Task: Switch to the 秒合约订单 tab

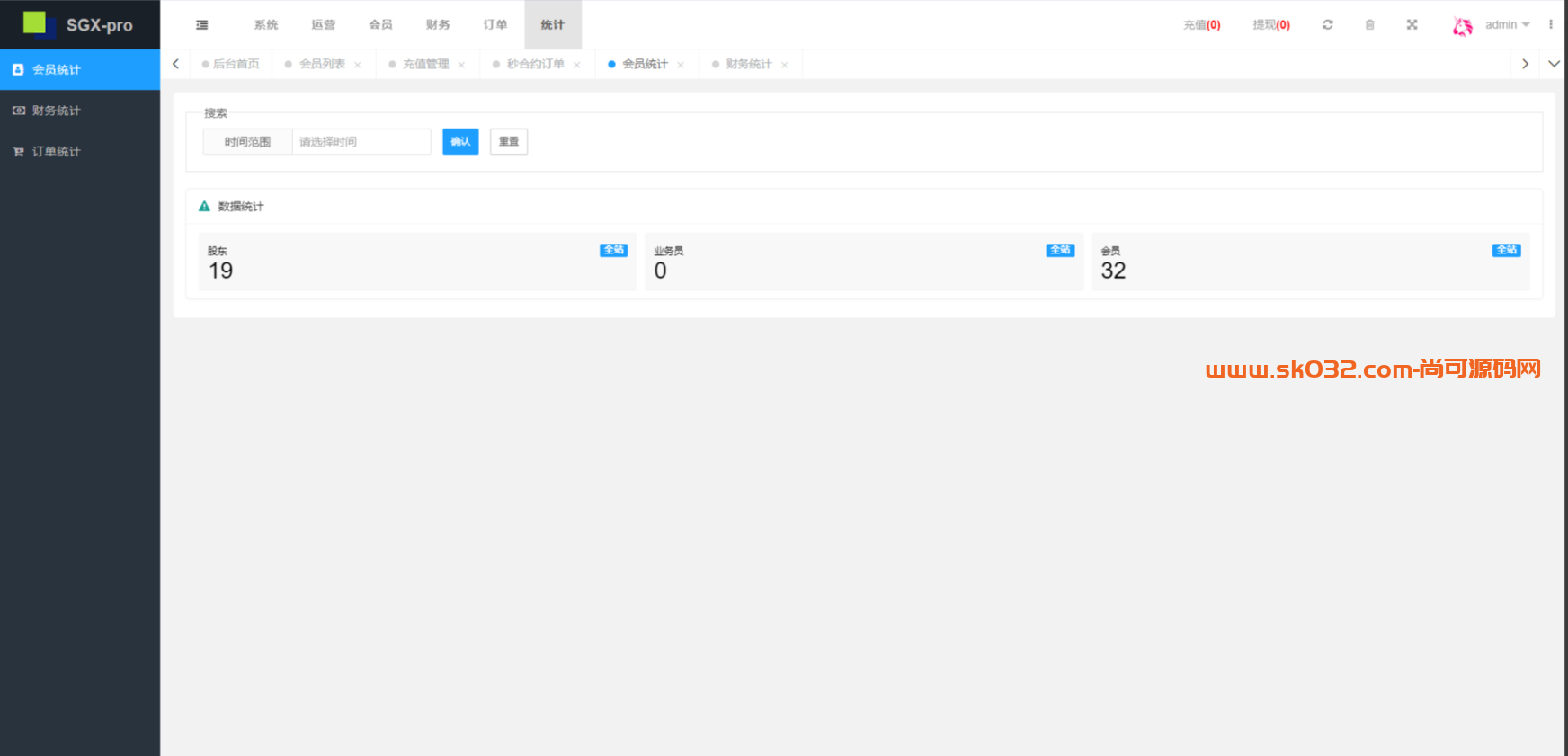Action: (535, 64)
